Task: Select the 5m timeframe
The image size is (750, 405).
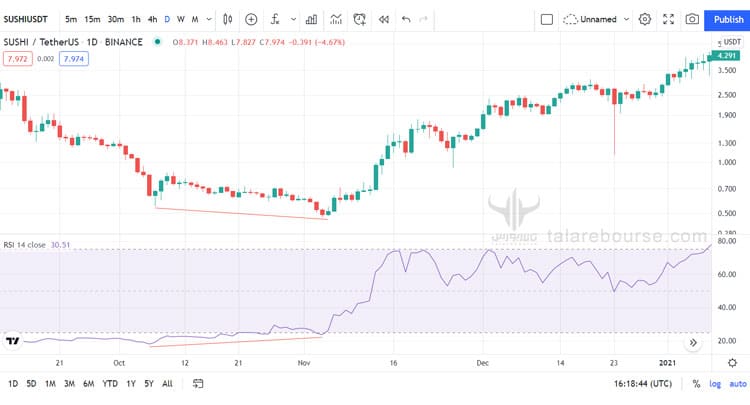Action: click(71, 20)
